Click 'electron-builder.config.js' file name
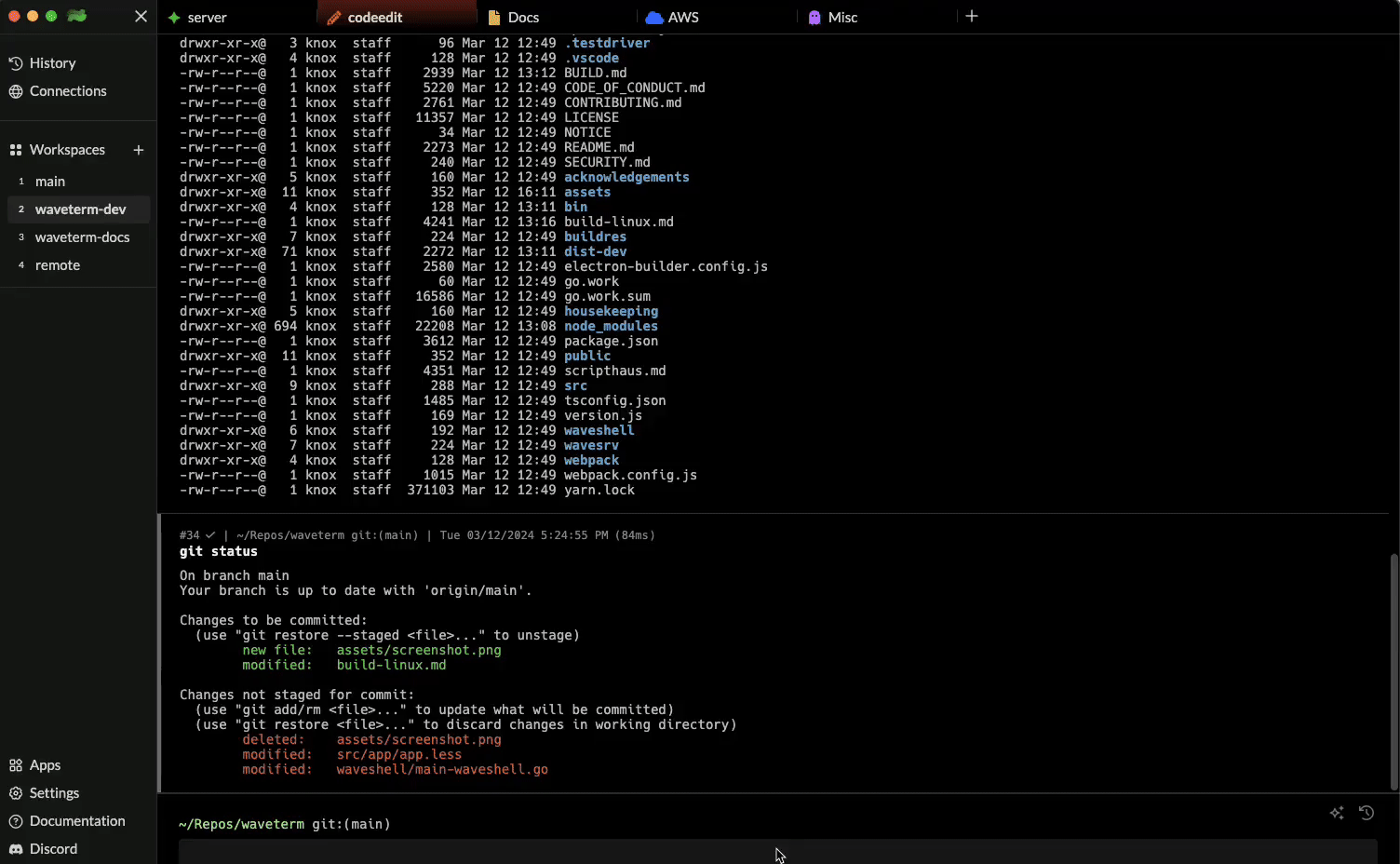Image resolution: width=1400 pixels, height=864 pixels. (666, 266)
